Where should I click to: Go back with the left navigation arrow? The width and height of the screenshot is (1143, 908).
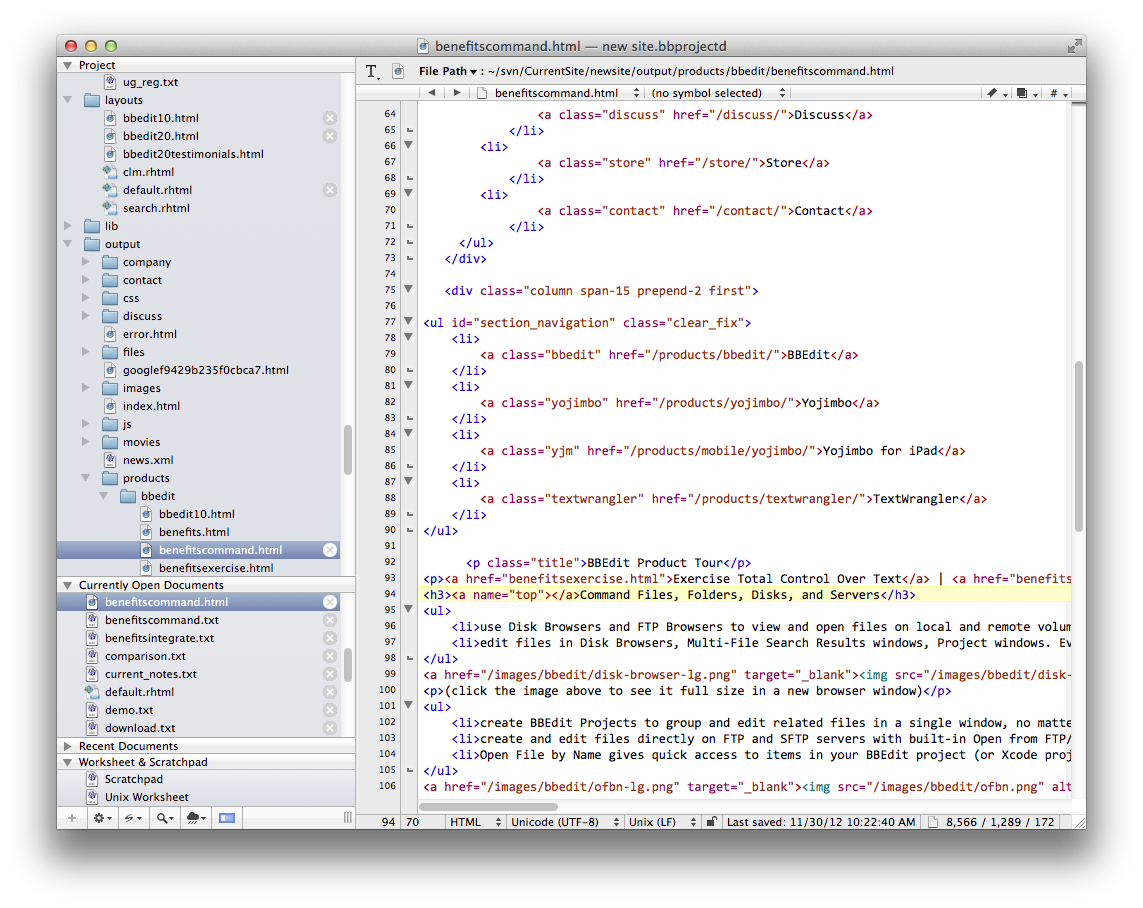(432, 93)
